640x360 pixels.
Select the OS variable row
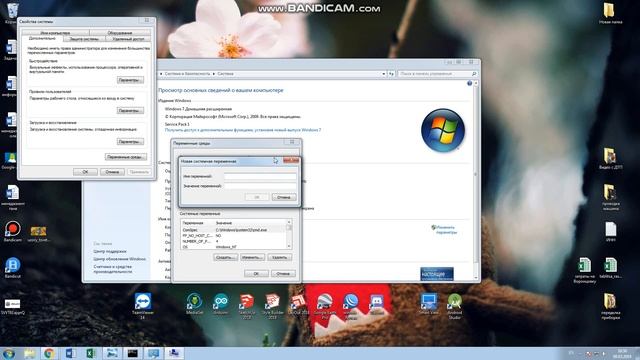pos(234,247)
